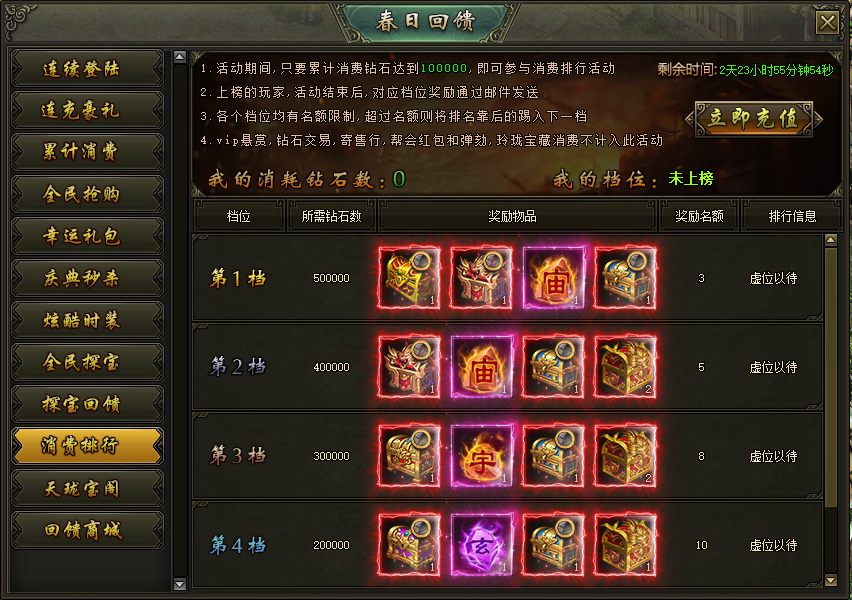Screen dimensions: 852x600
Task: Select the 回馈商城 tab
Action: [x=87, y=530]
